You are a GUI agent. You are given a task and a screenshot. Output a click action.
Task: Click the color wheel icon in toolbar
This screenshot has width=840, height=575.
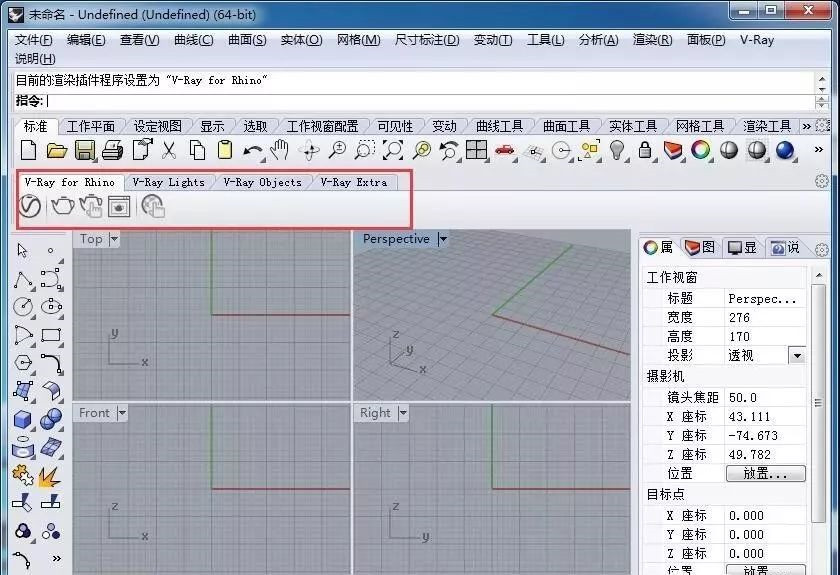click(701, 150)
